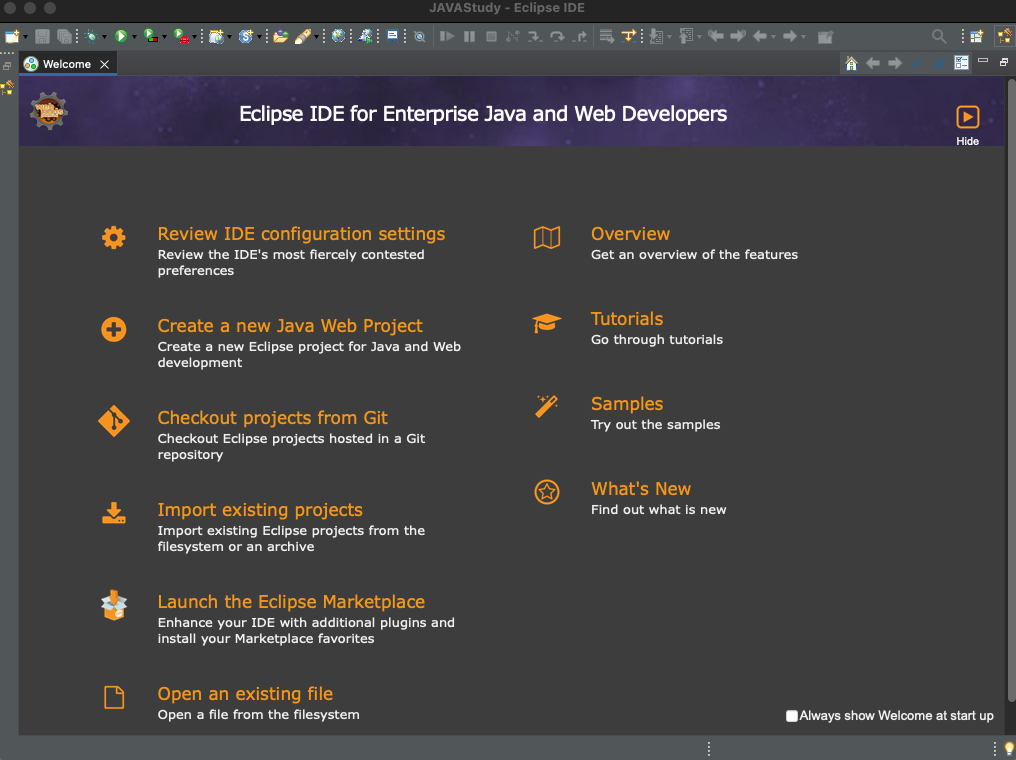Click the Samples magic wand icon
The image size is (1016, 760).
tap(547, 407)
